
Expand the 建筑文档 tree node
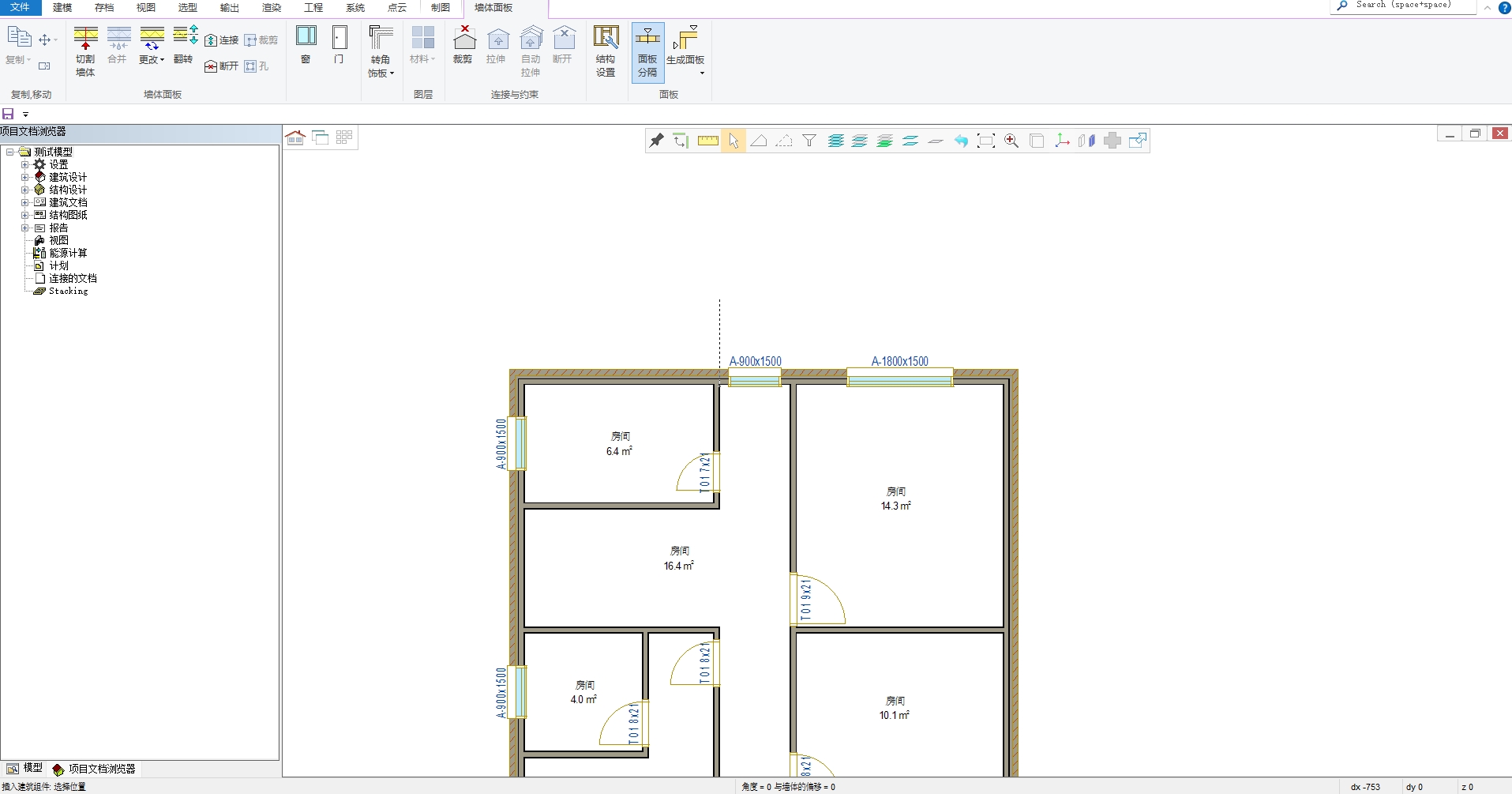point(24,202)
